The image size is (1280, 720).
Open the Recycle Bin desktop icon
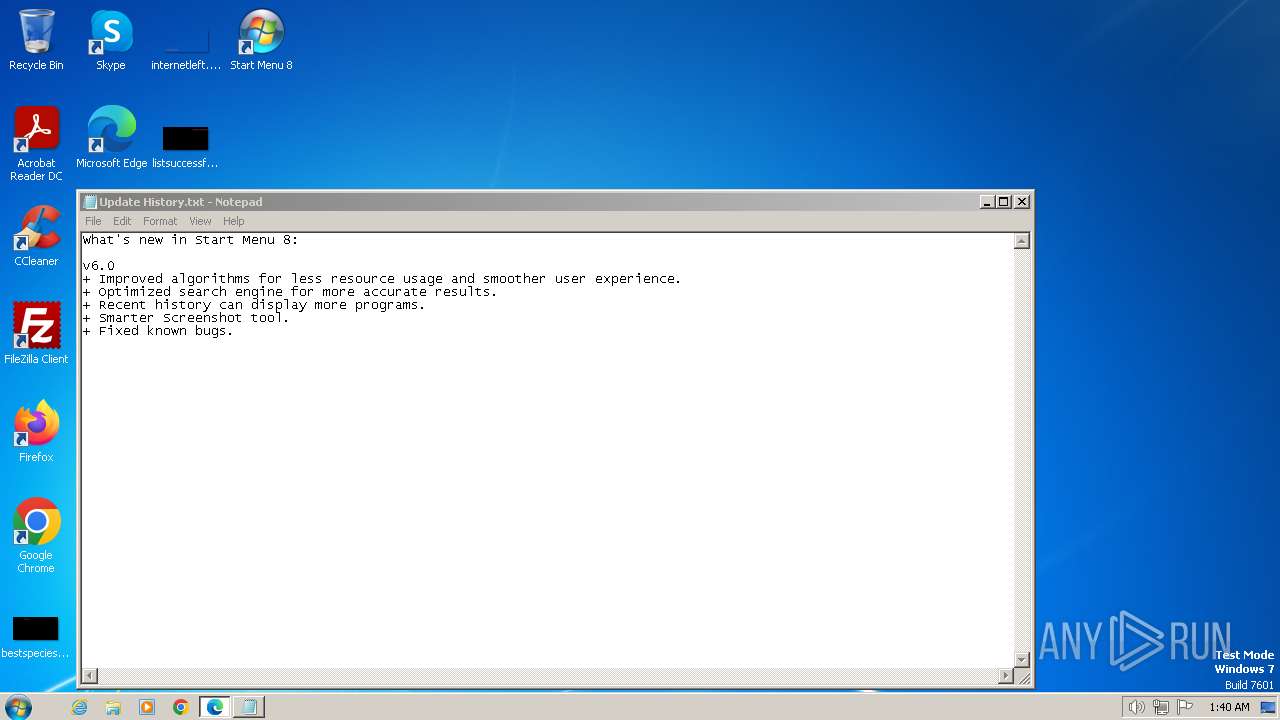(36, 40)
